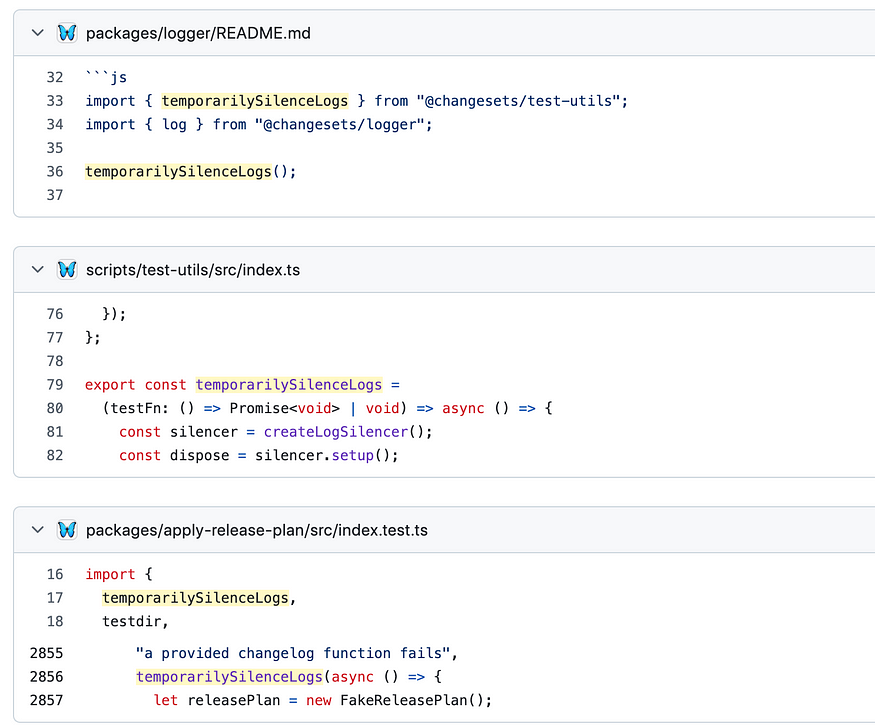Jump to line 32 in README.md

coord(55,77)
